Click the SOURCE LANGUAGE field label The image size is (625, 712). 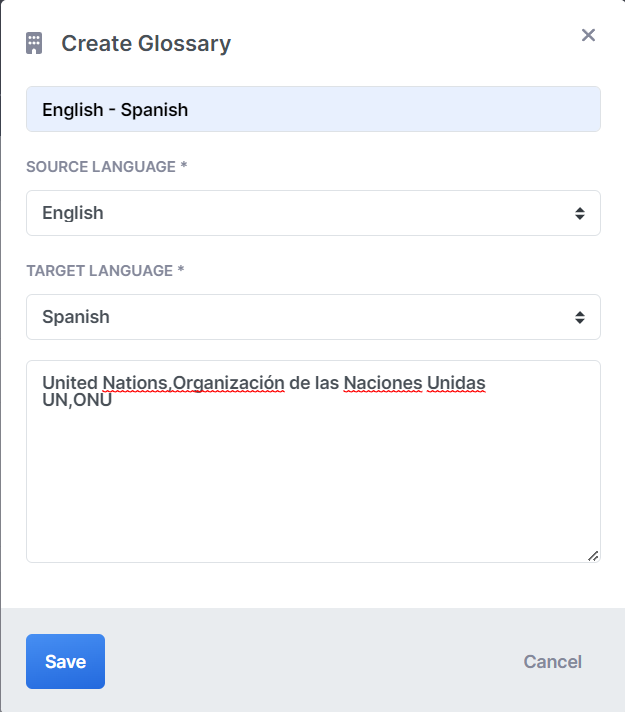point(106,167)
